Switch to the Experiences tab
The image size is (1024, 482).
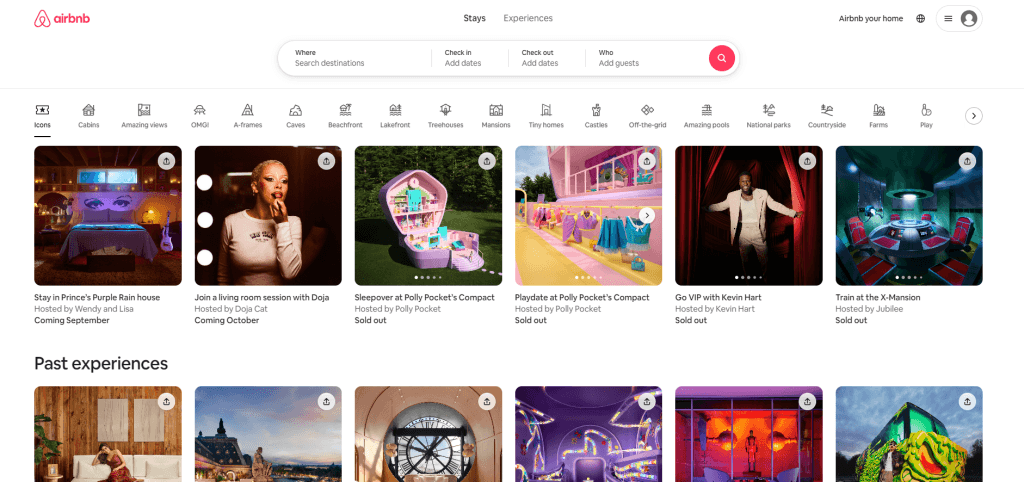(528, 18)
